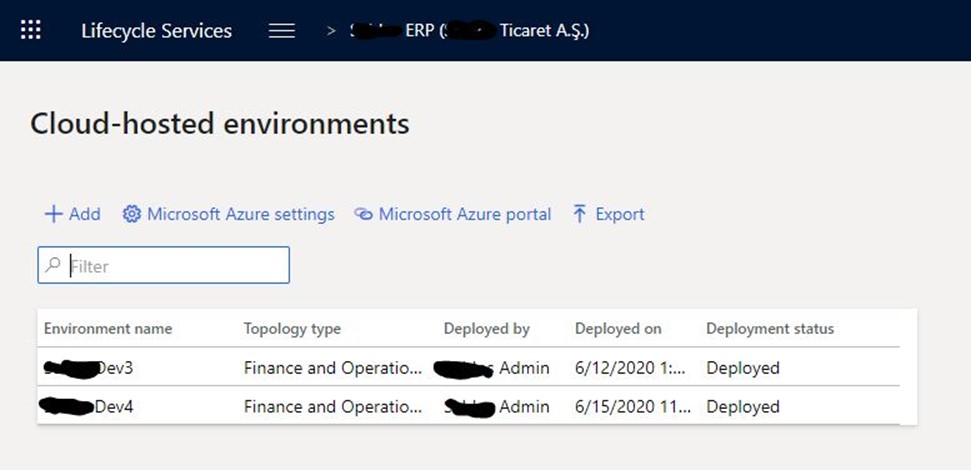Go to Lifecycle Services home title
The width and height of the screenshot is (971, 470).
tap(156, 31)
